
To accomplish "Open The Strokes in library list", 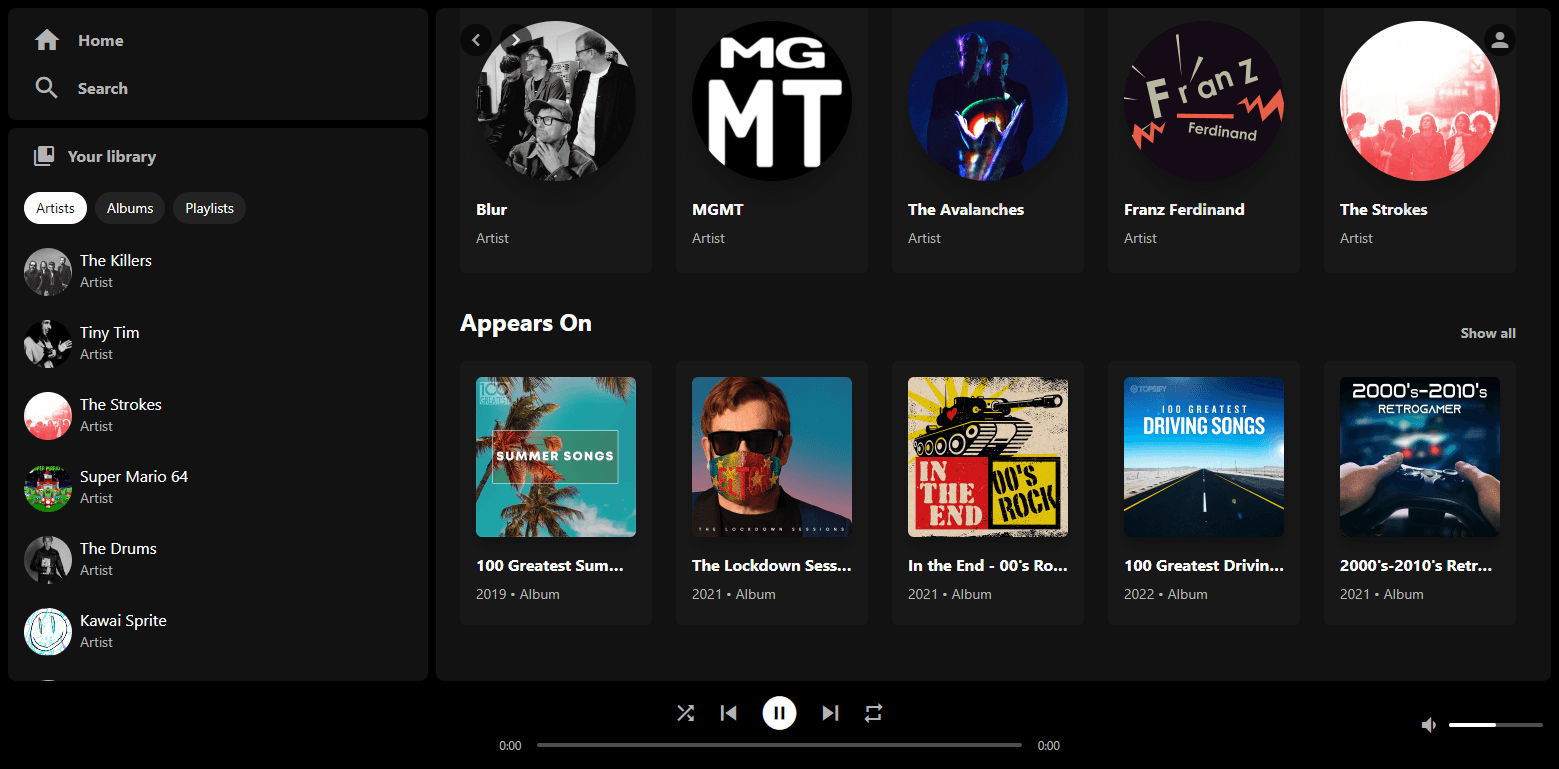I will coord(218,416).
